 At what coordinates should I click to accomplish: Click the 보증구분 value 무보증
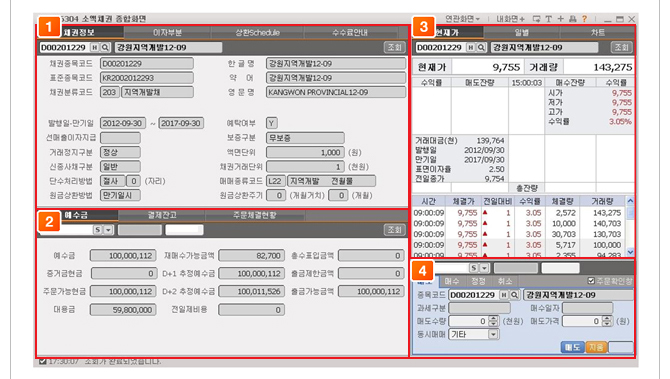pos(305,138)
